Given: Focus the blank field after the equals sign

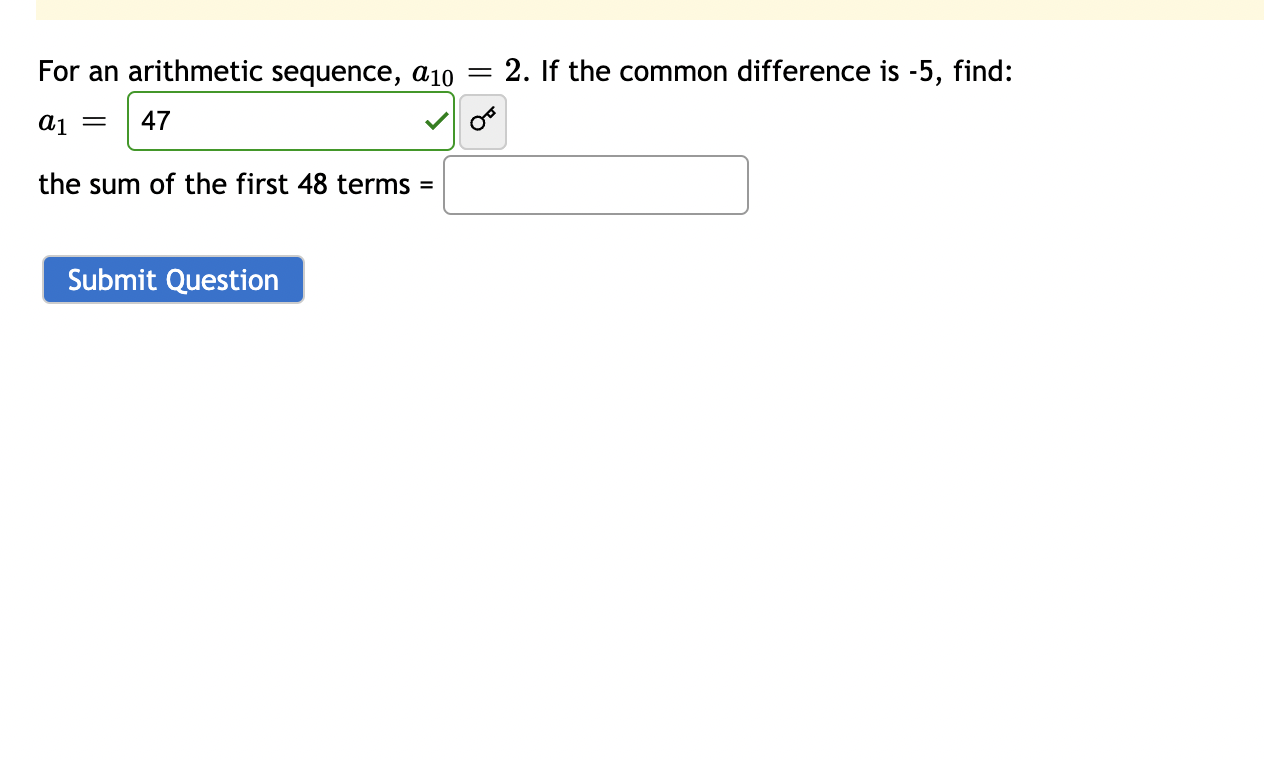Looking at the screenshot, I should [595, 184].
